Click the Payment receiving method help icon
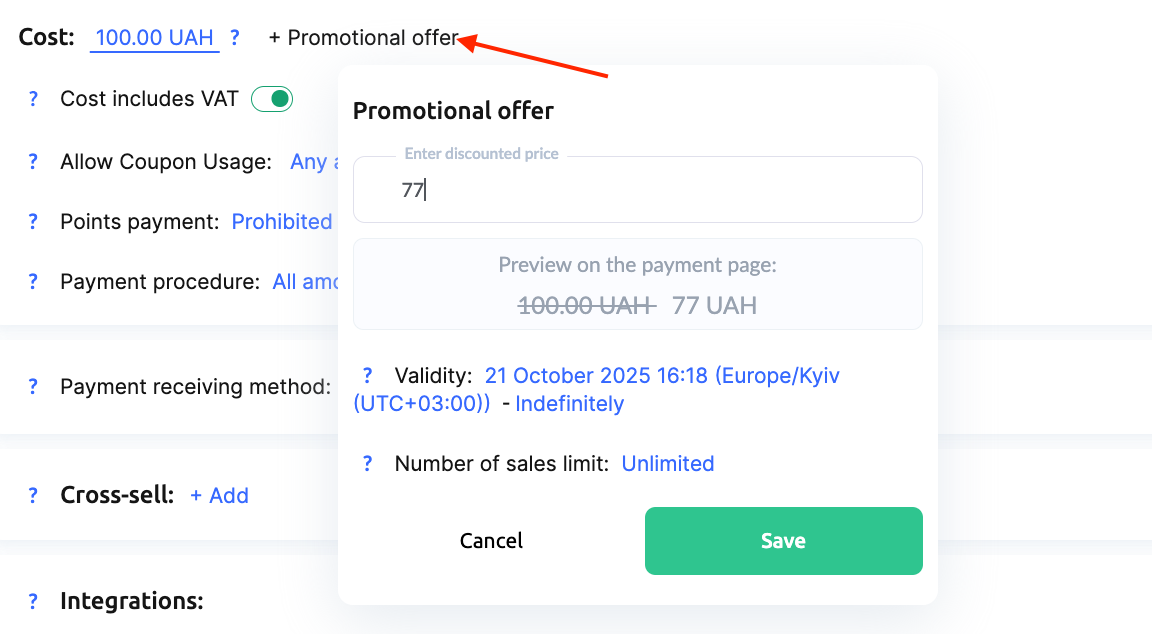Screen dimensions: 1152x634 (x=33, y=386)
